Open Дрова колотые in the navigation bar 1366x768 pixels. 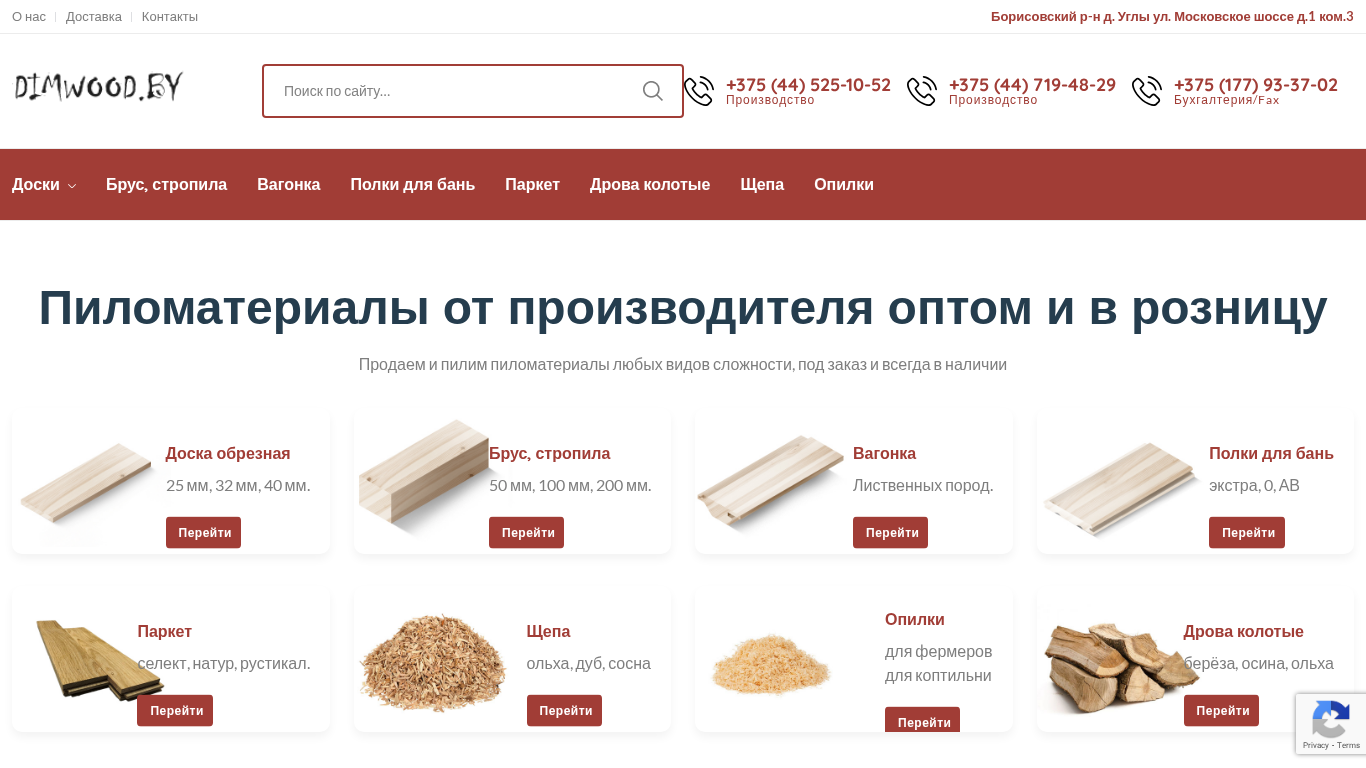pyautogui.click(x=650, y=184)
